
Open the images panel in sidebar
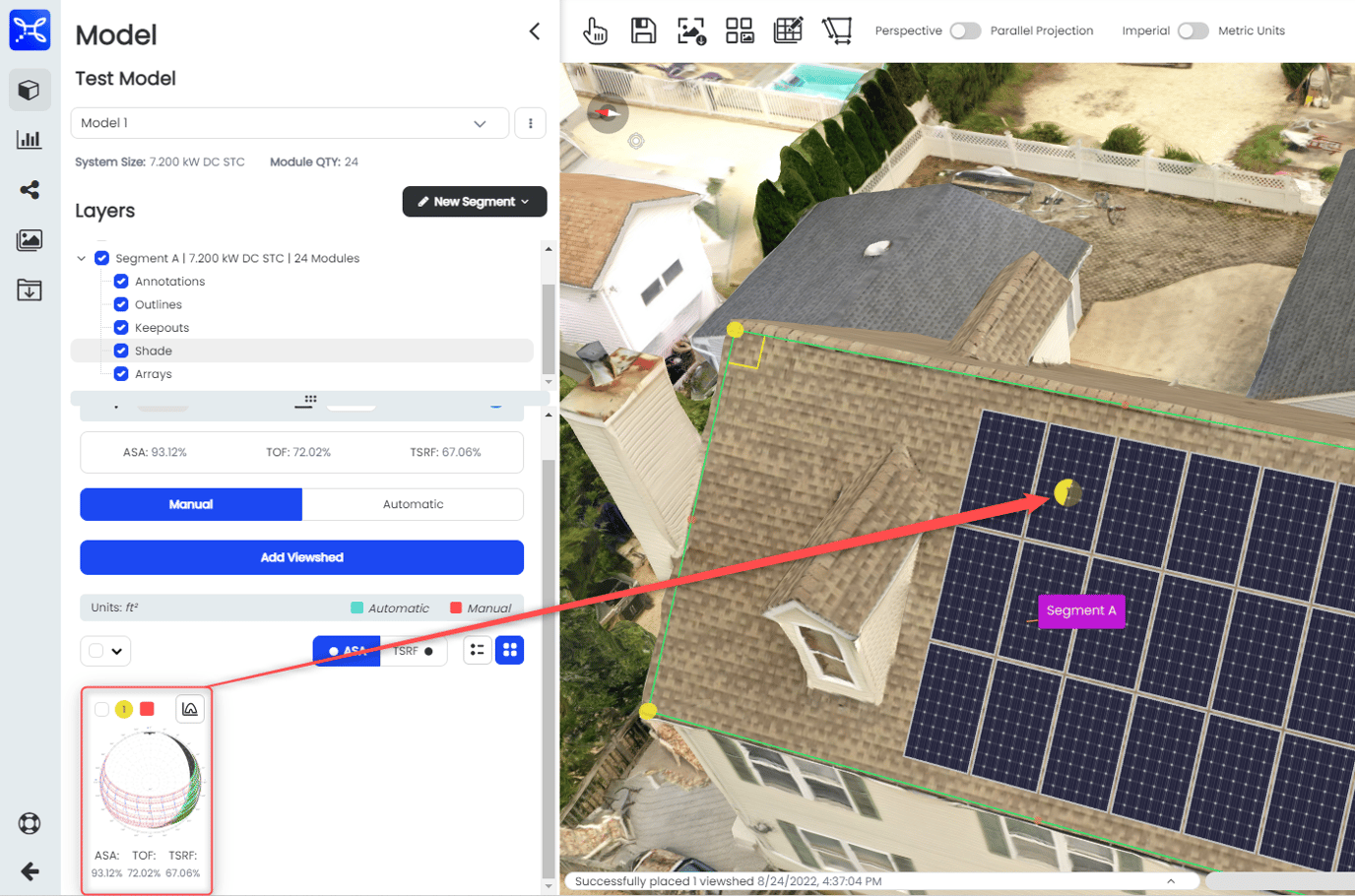coord(30,239)
